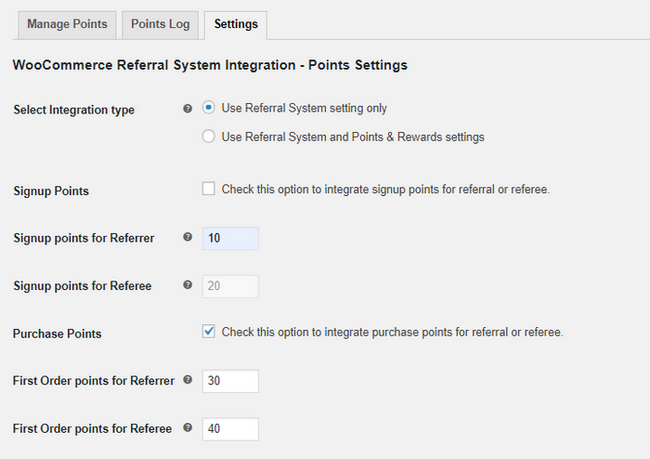Click the First Order points for Referee label
This screenshot has width=650, height=459.
92,429
